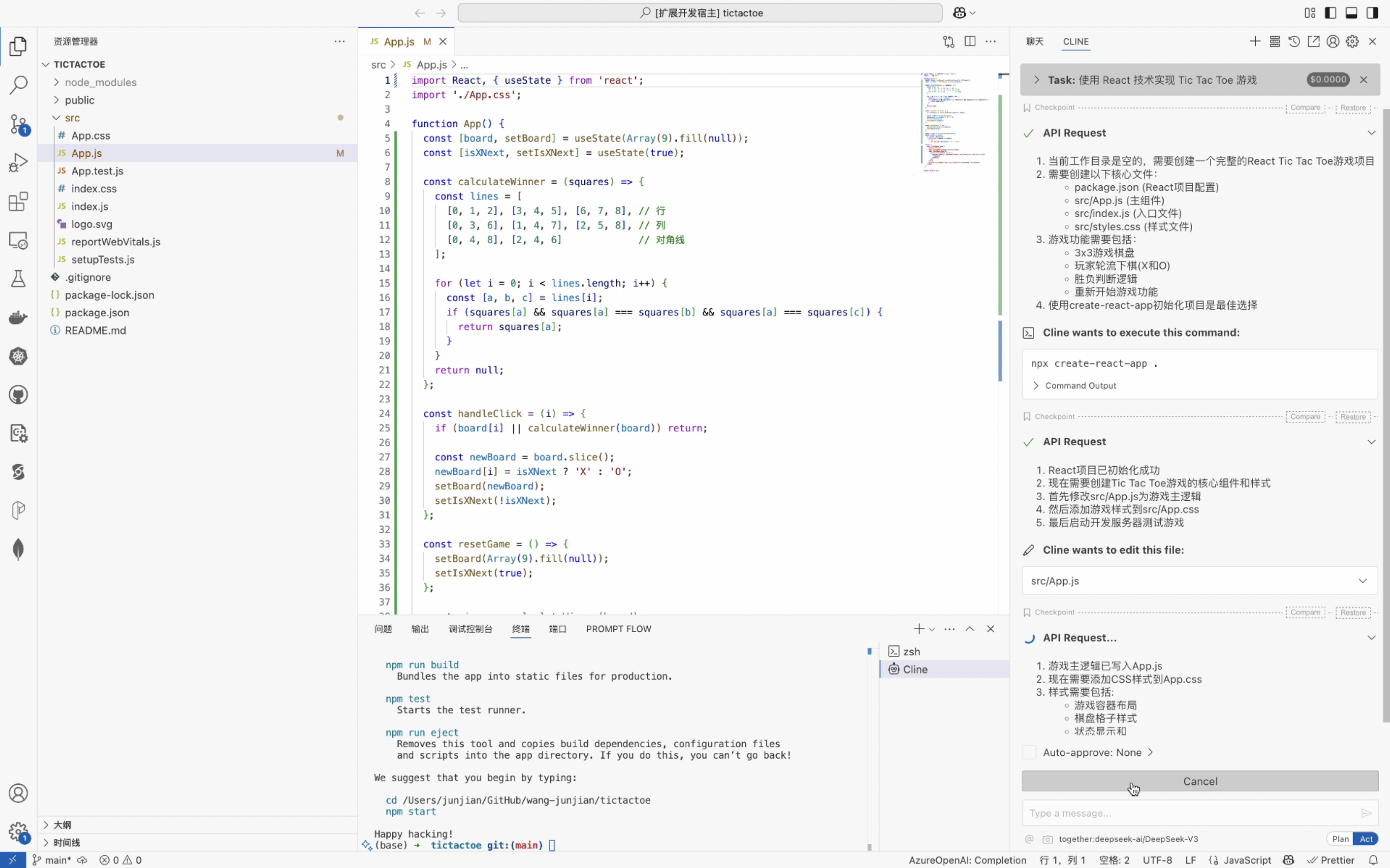Expand the node_modules folder
Image resolution: width=1390 pixels, height=868 pixels.
click(100, 82)
